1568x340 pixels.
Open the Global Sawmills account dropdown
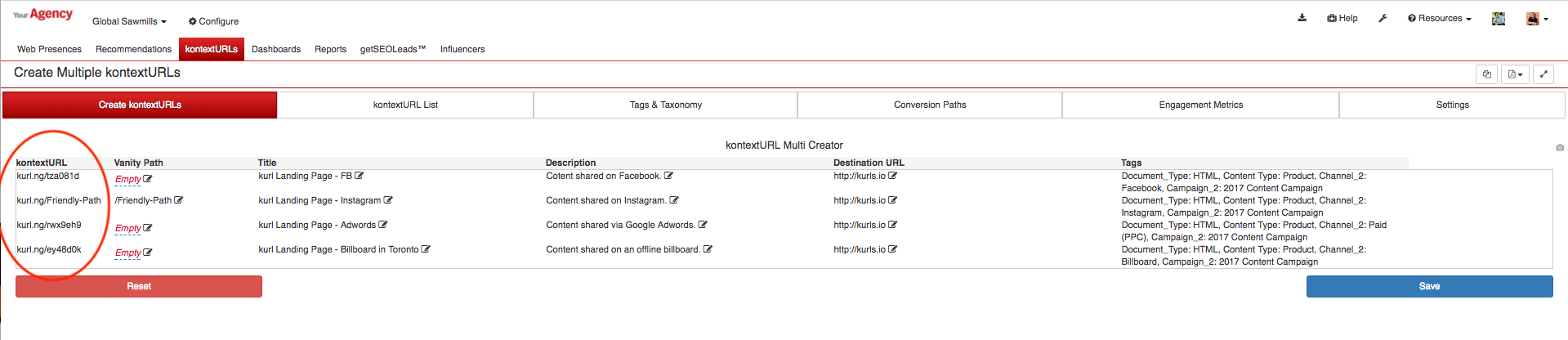129,21
